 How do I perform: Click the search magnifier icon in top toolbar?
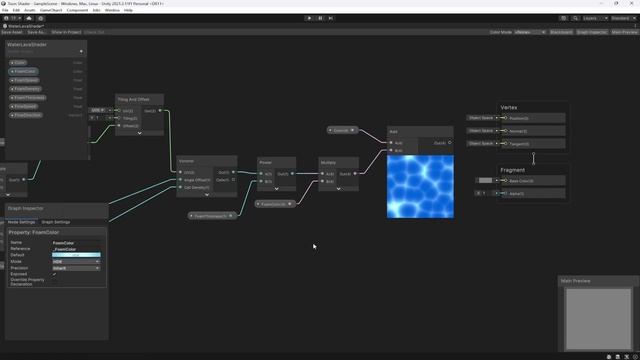tap(575, 18)
